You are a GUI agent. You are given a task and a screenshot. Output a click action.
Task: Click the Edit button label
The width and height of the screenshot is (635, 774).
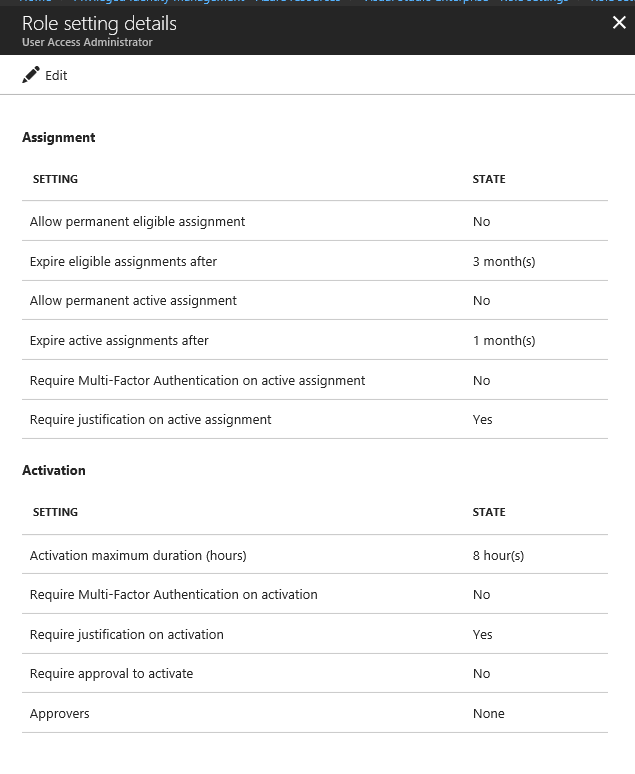tap(56, 76)
